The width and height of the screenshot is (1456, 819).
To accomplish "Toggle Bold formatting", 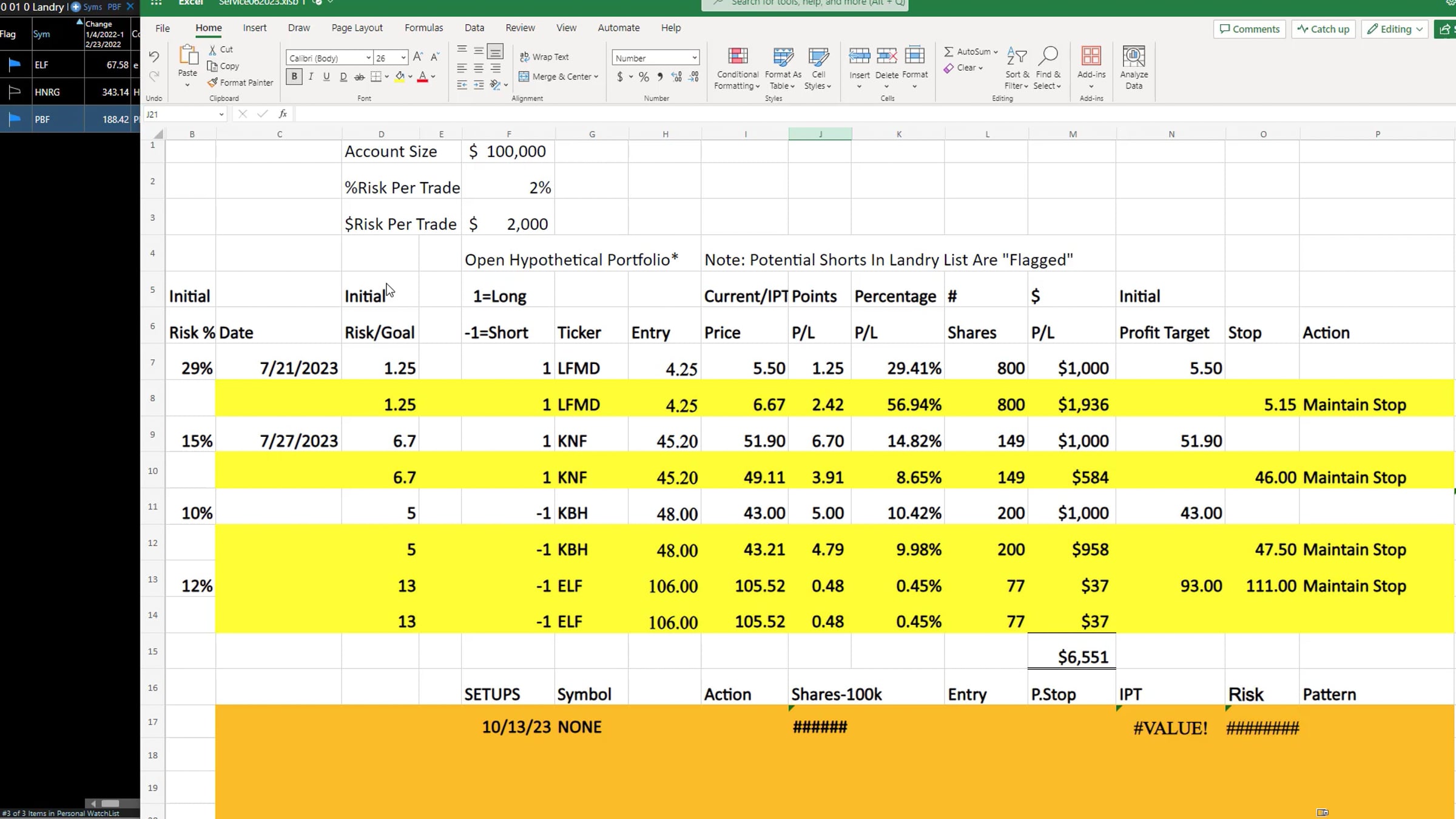I will click(x=294, y=76).
